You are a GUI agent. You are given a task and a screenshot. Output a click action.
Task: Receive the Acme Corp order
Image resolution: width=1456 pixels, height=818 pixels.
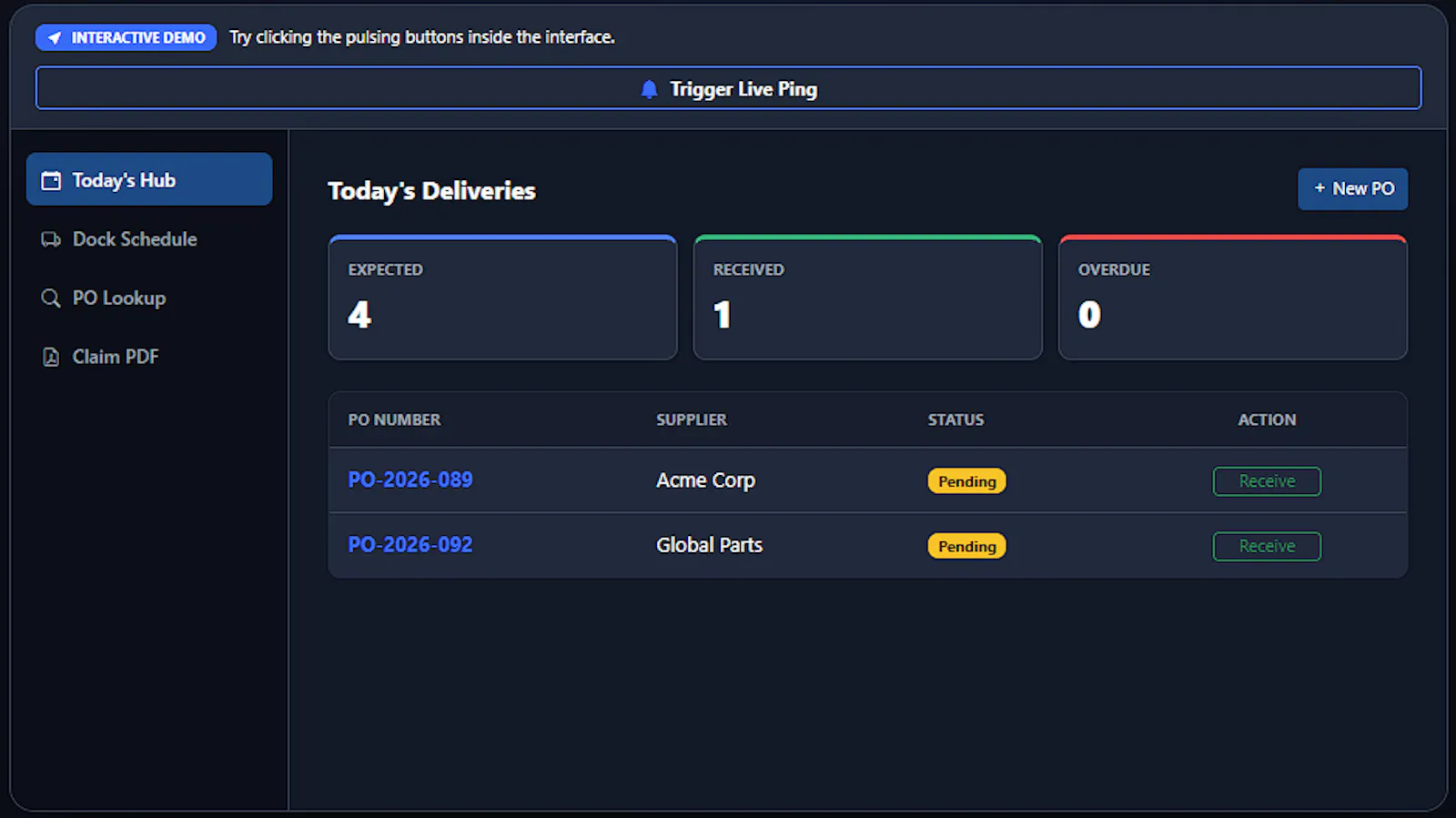[x=1267, y=481]
